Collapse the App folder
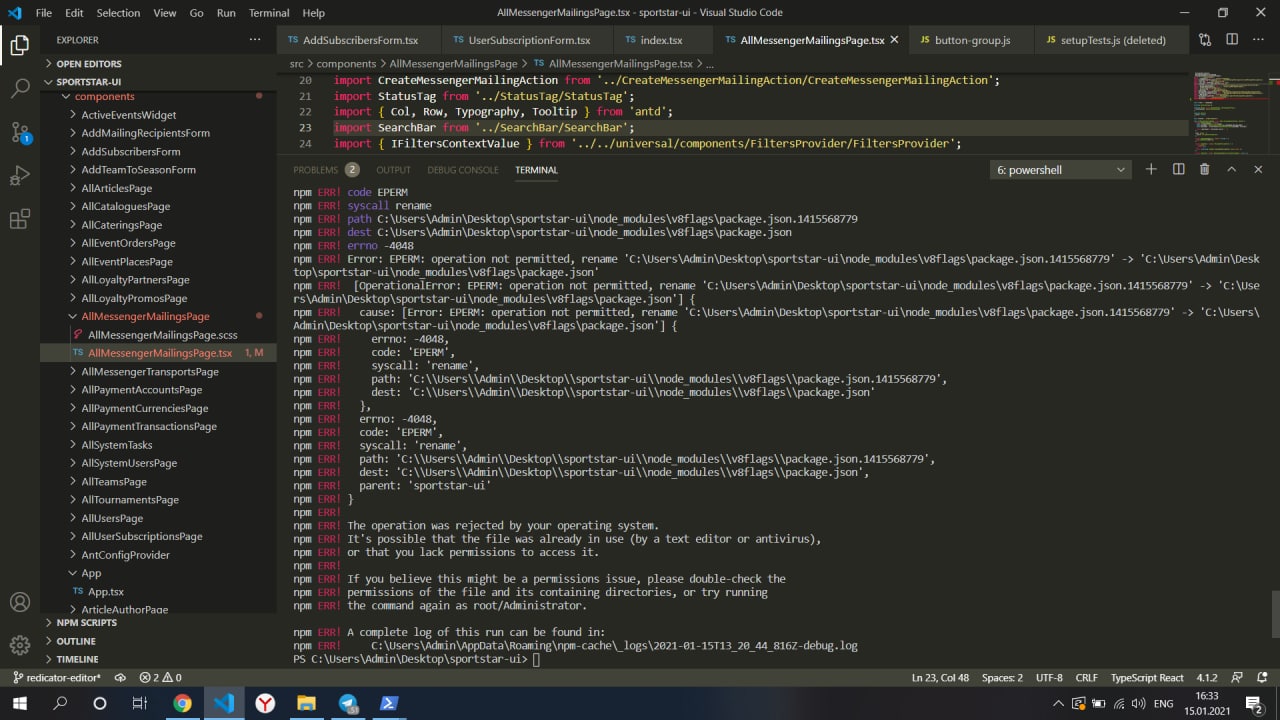The height and width of the screenshot is (720, 1280). tap(158, 573)
